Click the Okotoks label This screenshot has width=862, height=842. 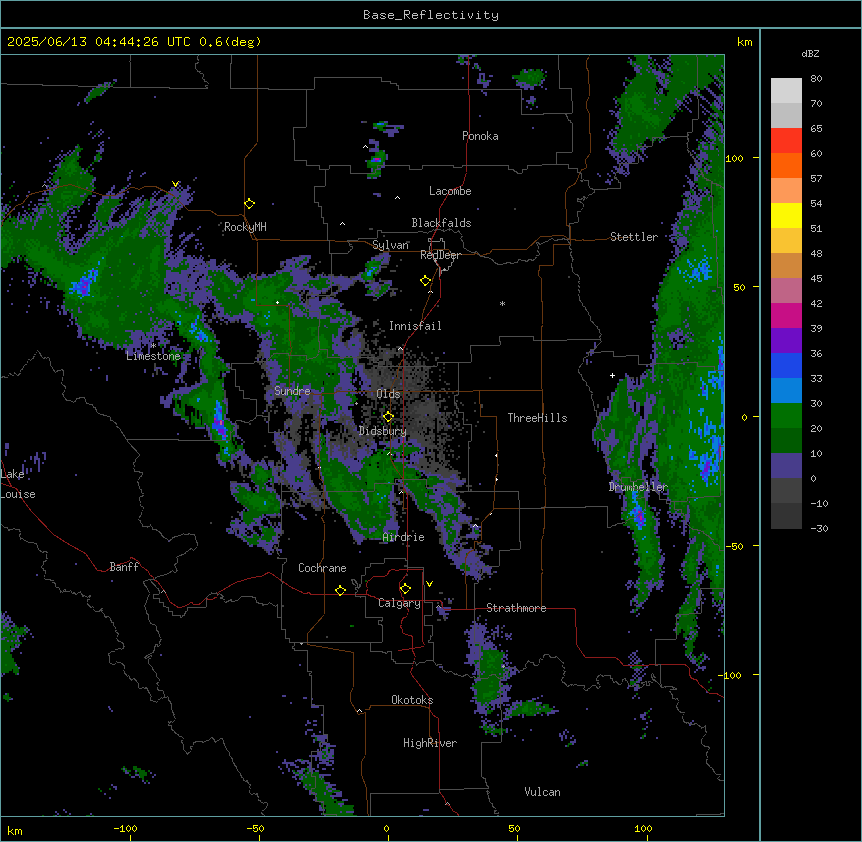412,700
